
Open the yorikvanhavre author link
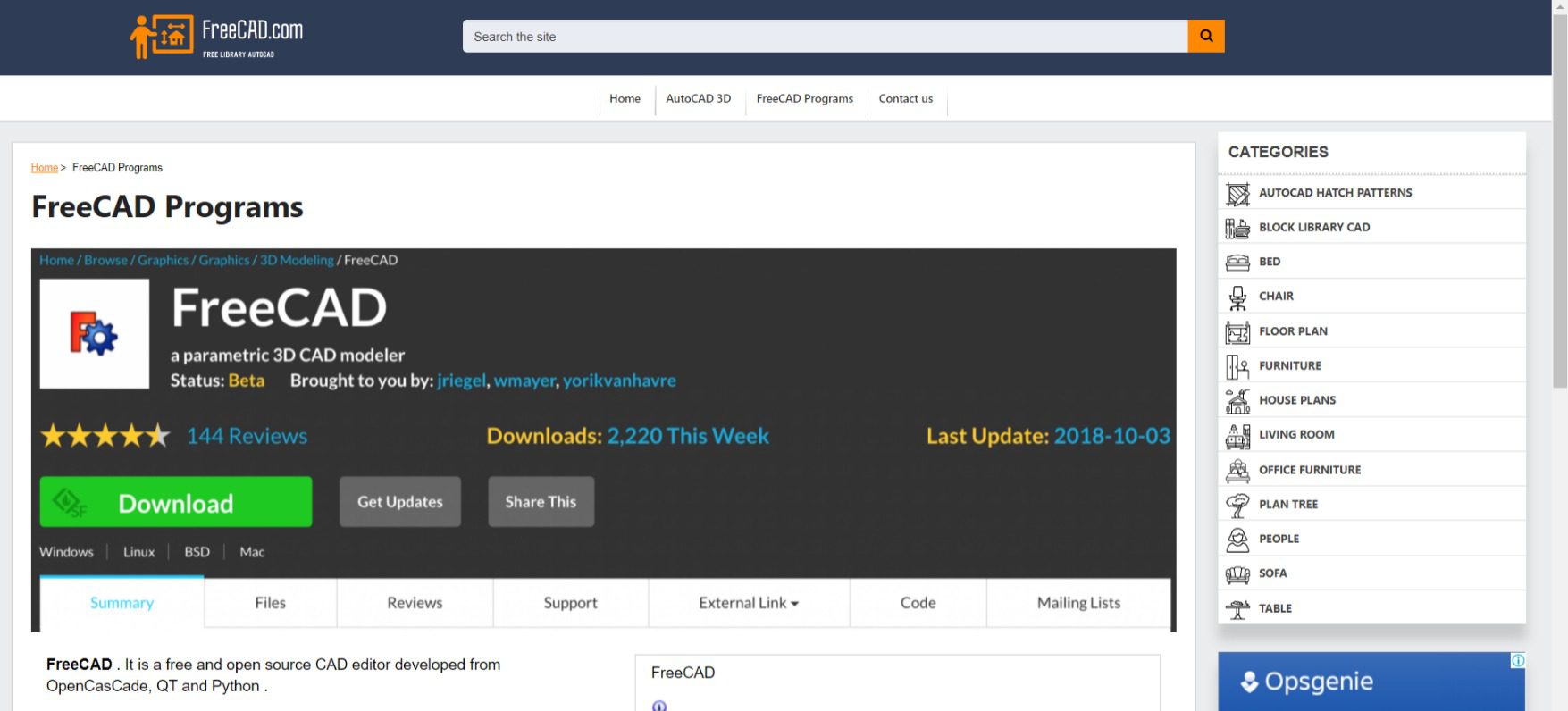619,381
